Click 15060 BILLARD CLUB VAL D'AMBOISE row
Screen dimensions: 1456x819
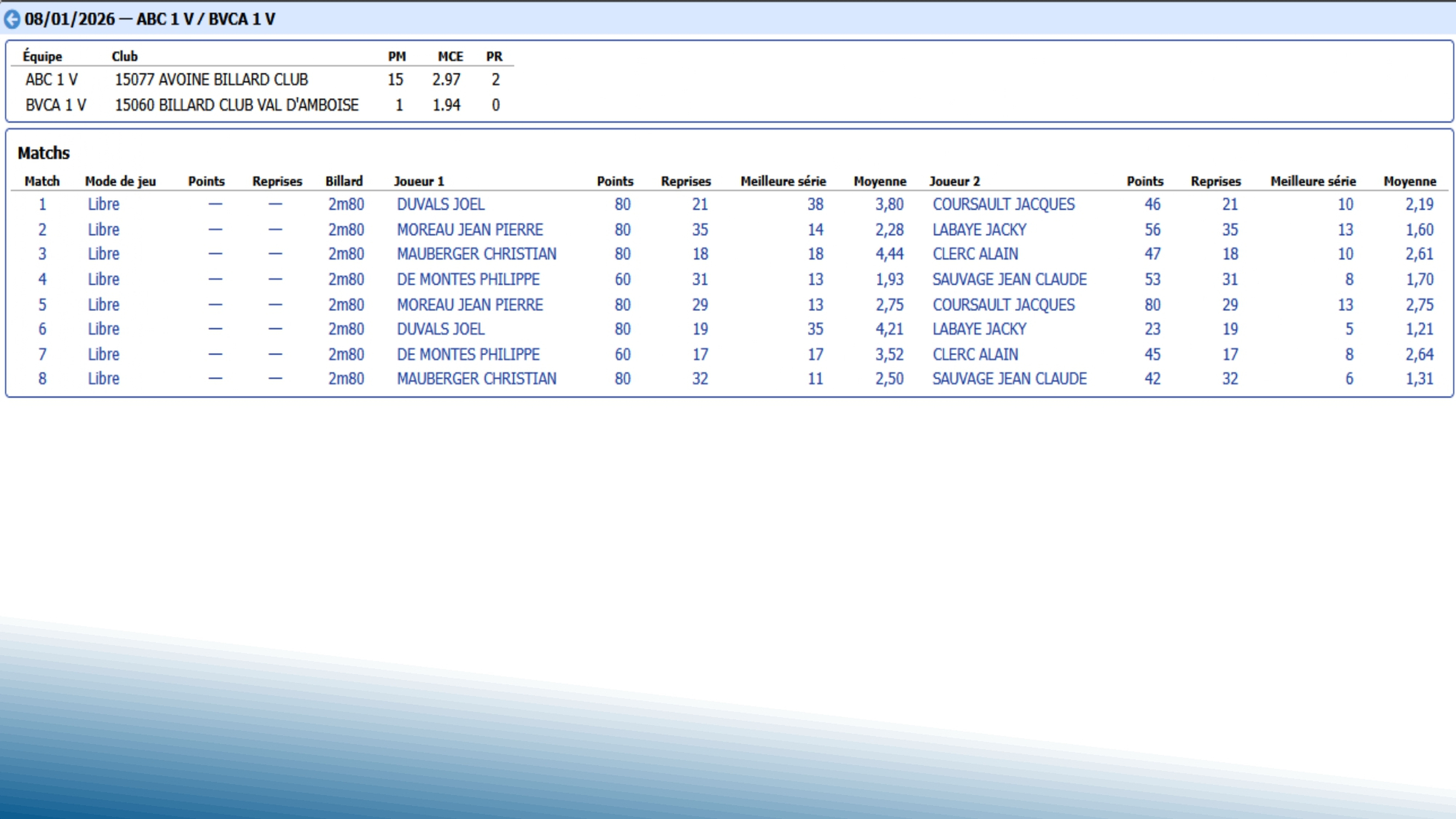click(x=236, y=105)
